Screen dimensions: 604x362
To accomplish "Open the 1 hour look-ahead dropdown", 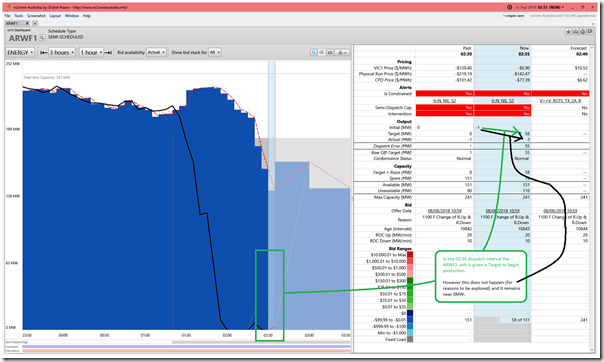I will (x=91, y=52).
